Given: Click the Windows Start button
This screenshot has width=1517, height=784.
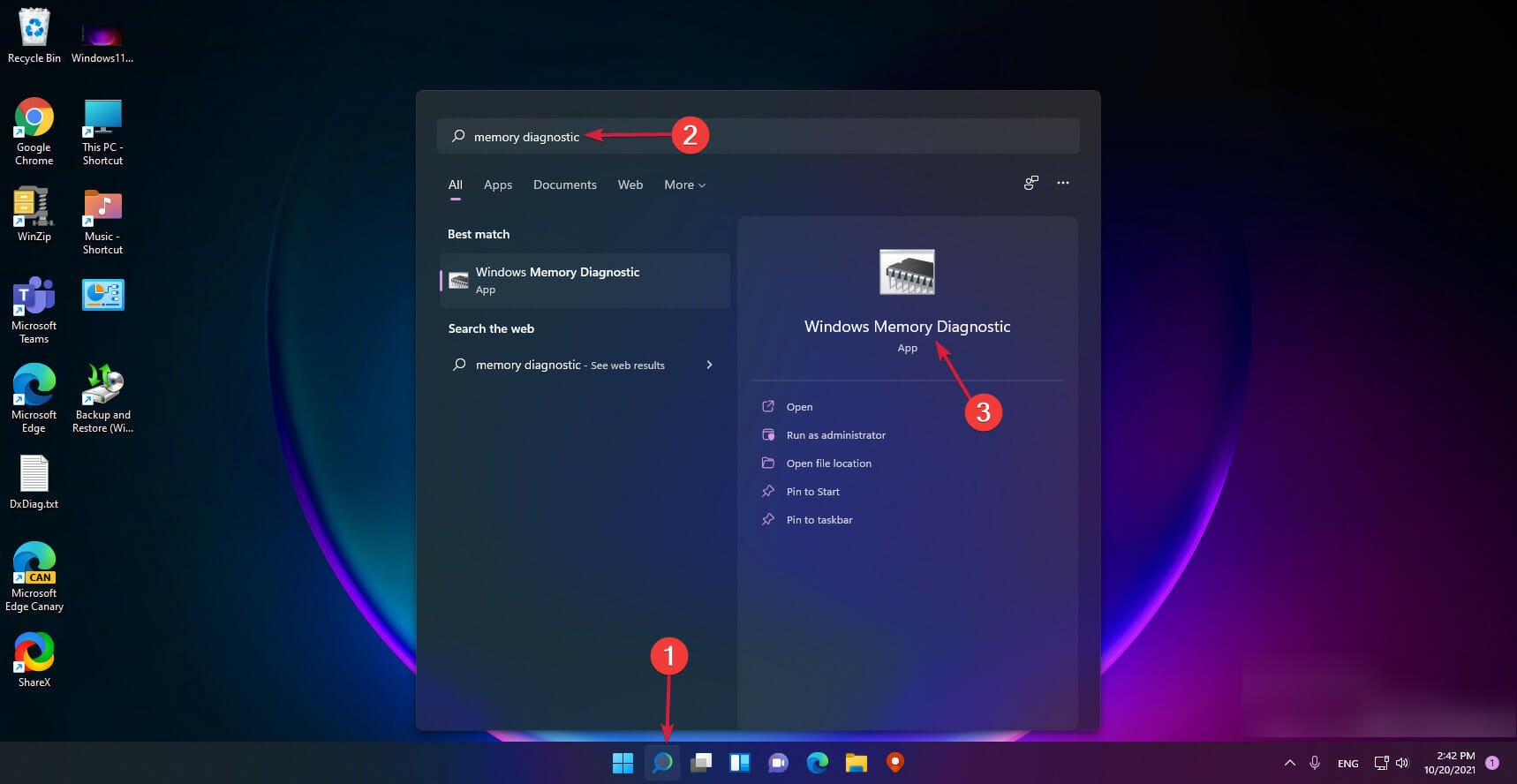Looking at the screenshot, I should pyautogui.click(x=623, y=763).
